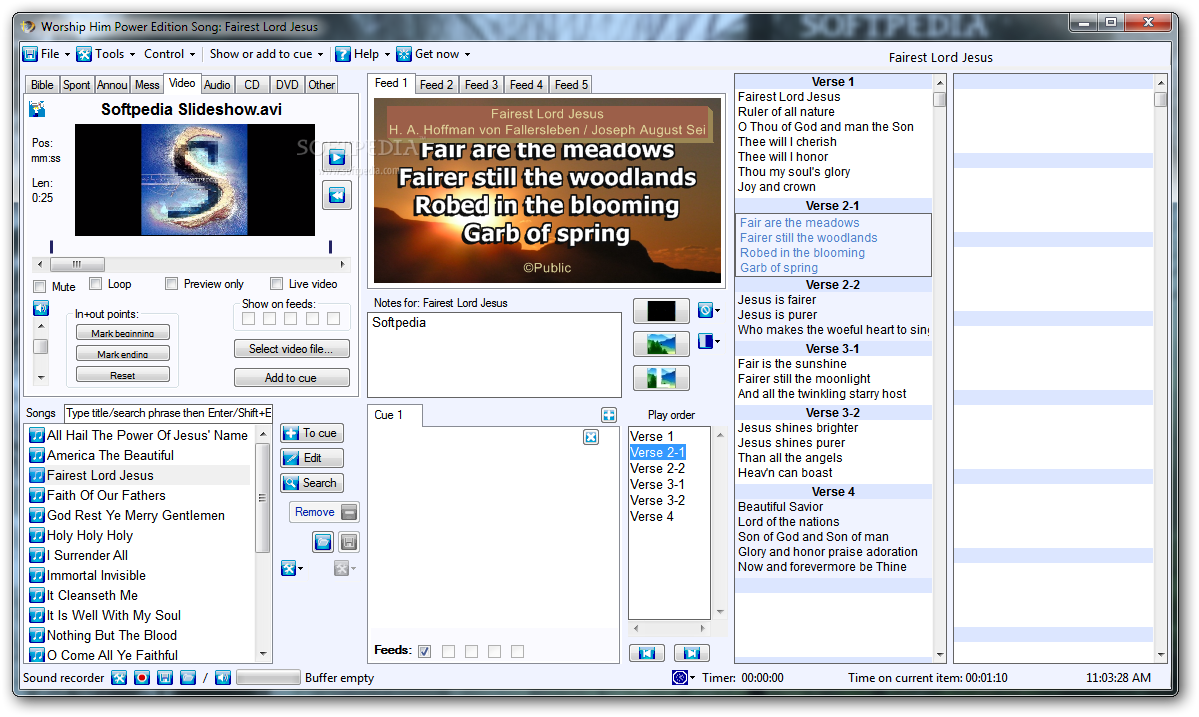Click the sound recorder settings icon
Viewport: 1199px width, 717px height.
(x=119, y=678)
